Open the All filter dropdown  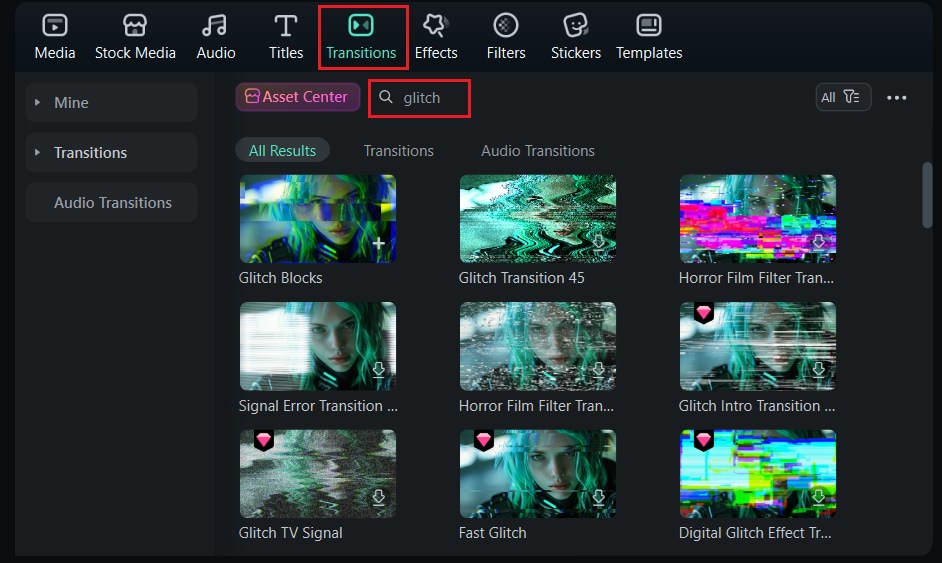[843, 97]
